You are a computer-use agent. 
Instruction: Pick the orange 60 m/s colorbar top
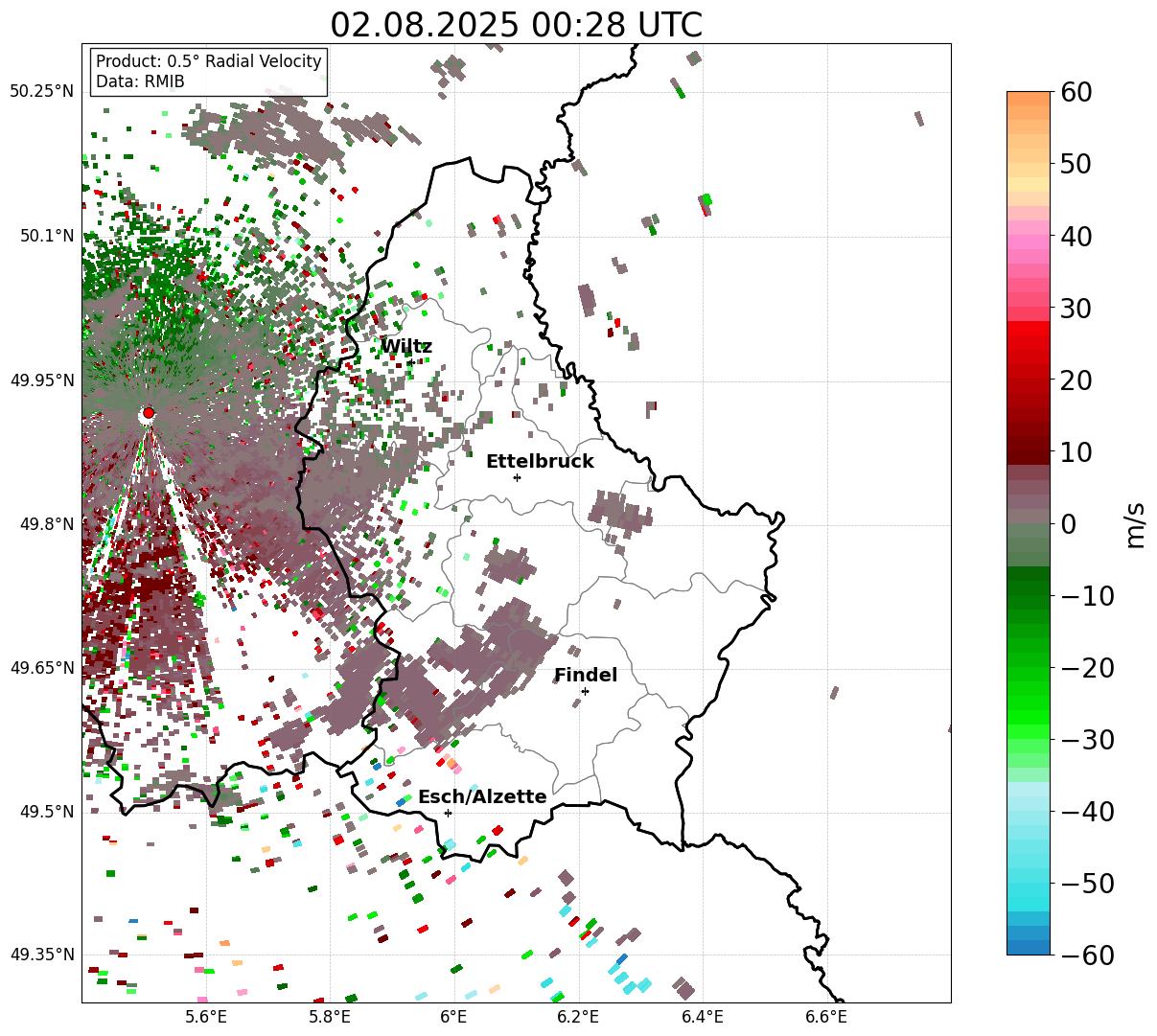pos(1029,98)
